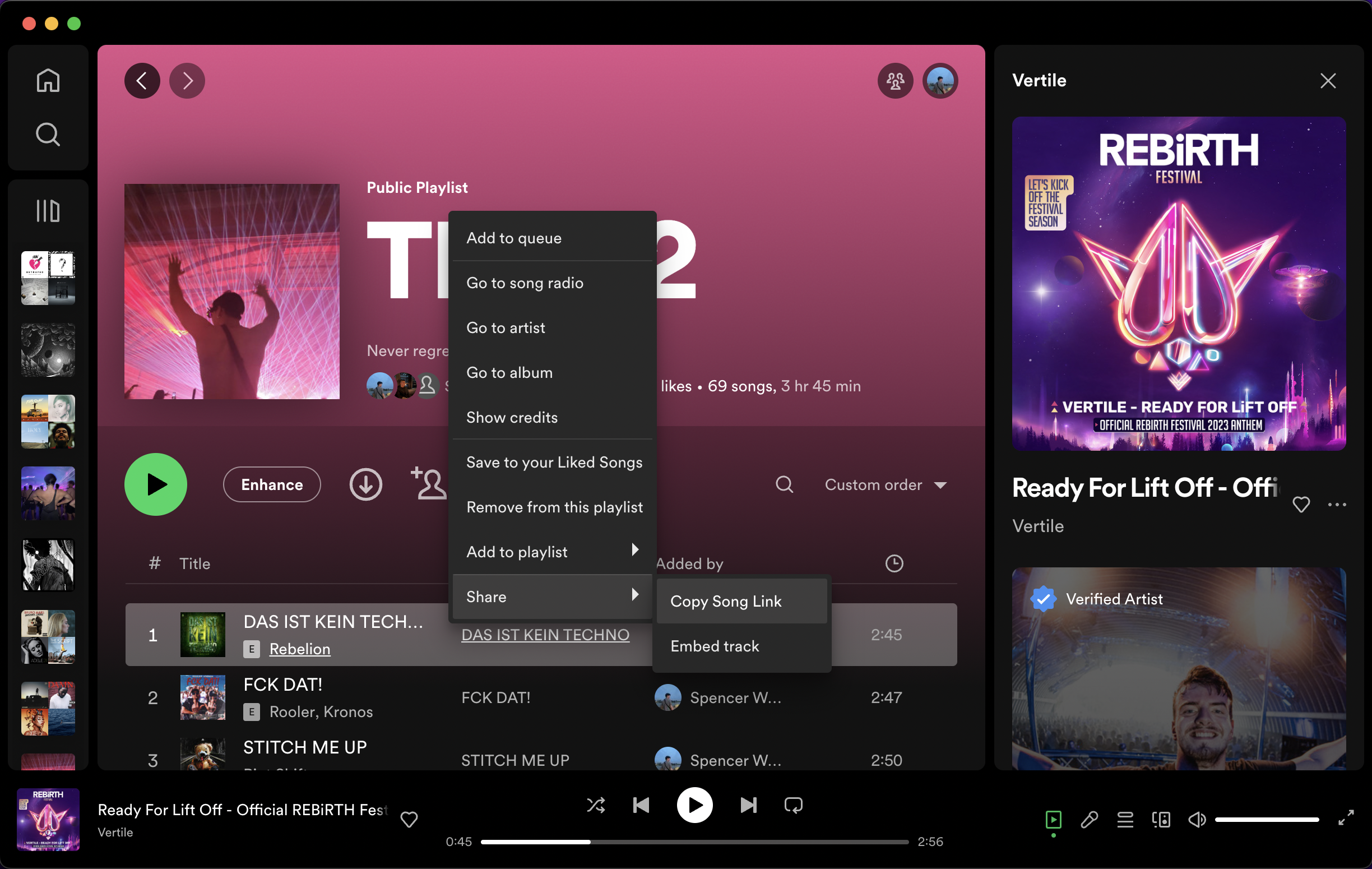Click the Search icon in sidebar
The width and height of the screenshot is (1372, 869).
click(48, 135)
